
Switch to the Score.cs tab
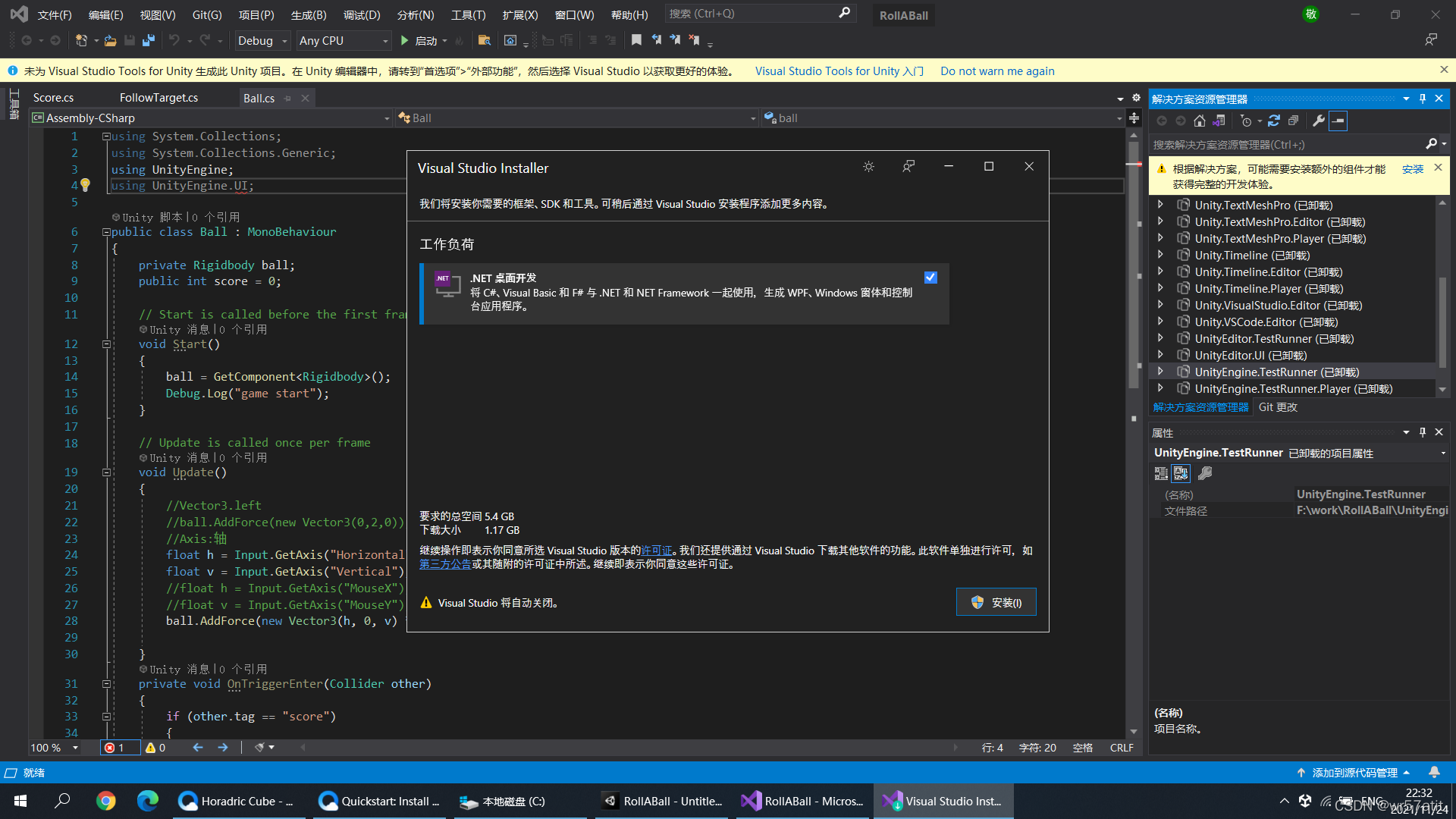coord(52,97)
